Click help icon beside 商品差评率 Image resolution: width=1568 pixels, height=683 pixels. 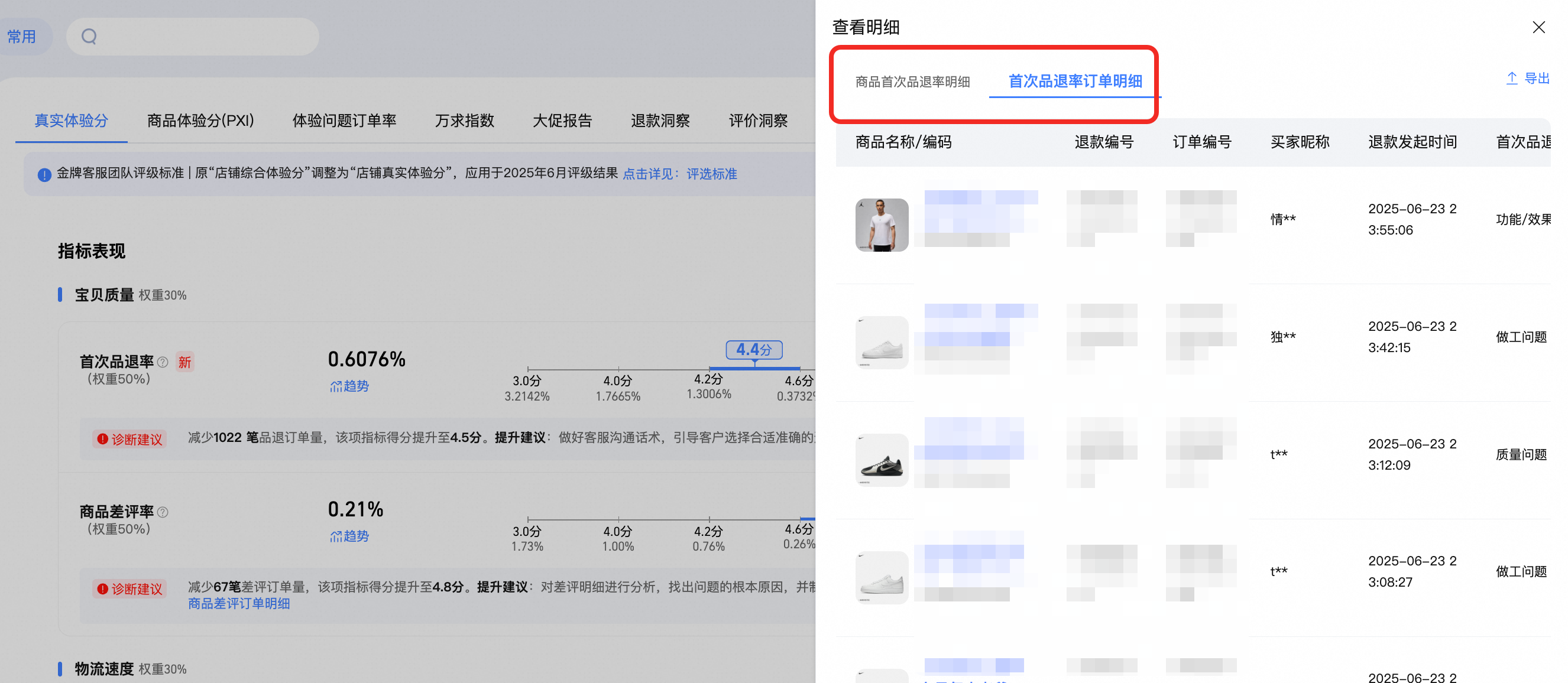tap(163, 512)
